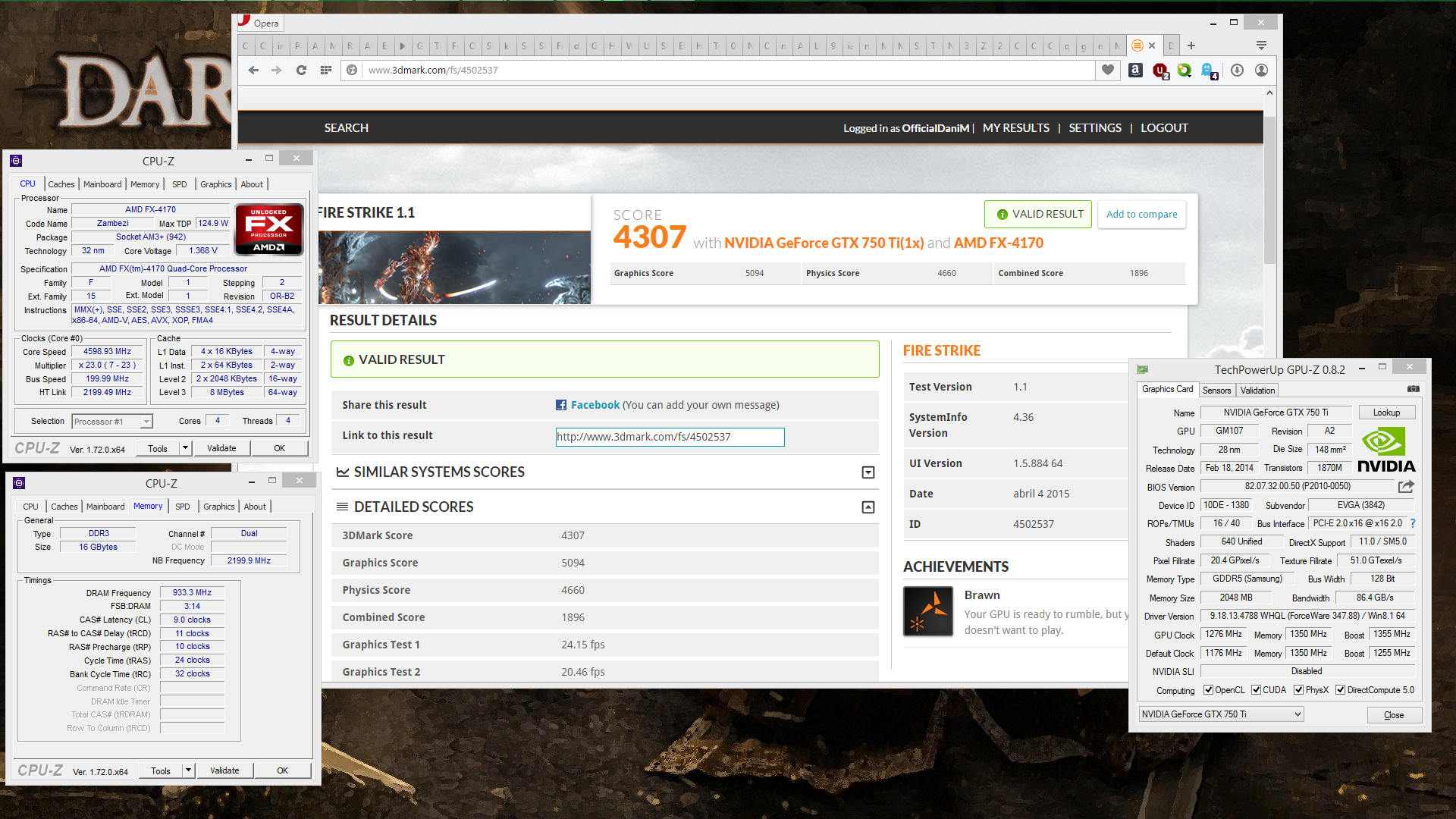The width and height of the screenshot is (1456, 819).
Task: Open SETTINGS on the 3DMark site
Action: (x=1095, y=128)
